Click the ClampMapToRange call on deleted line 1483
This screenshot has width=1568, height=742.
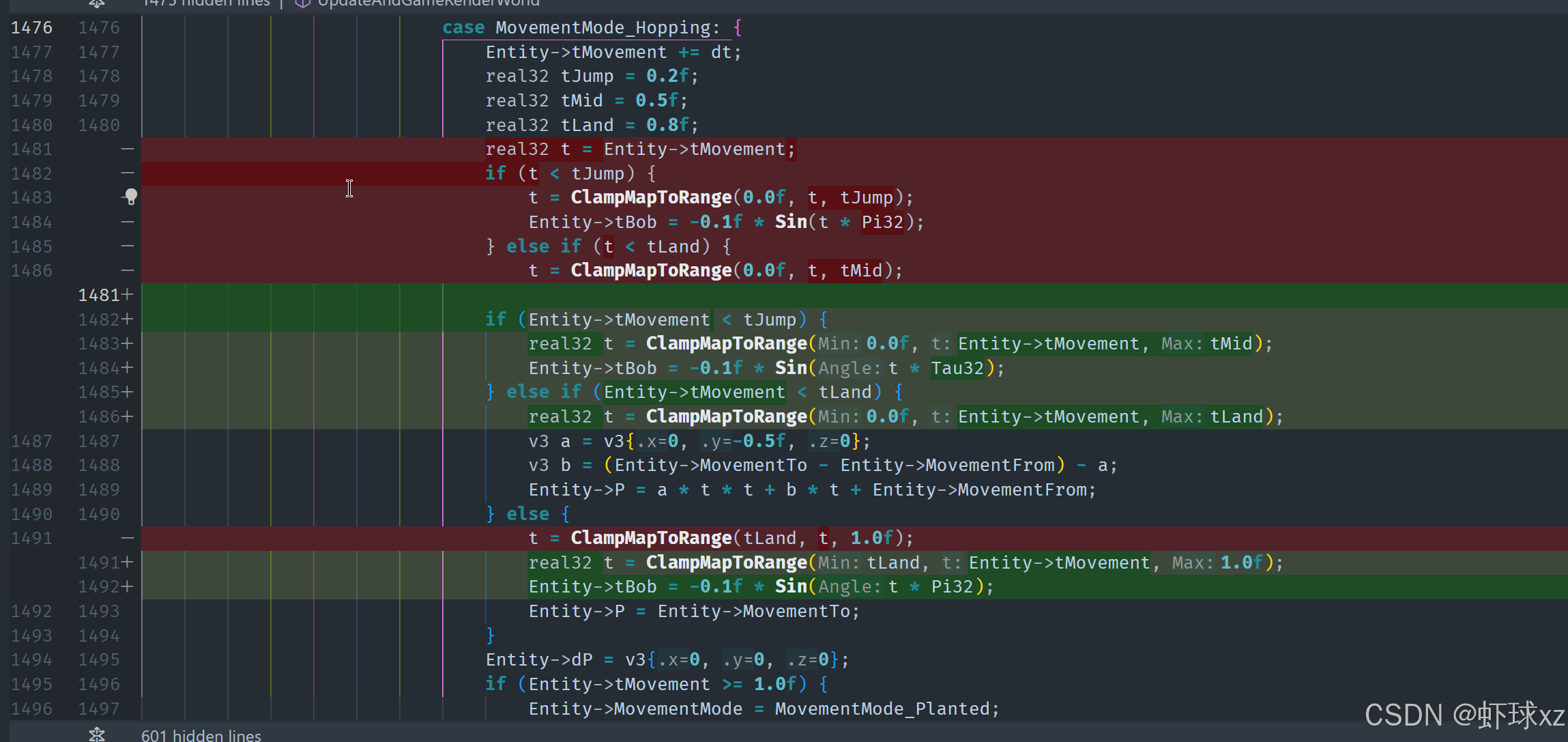pyautogui.click(x=651, y=197)
